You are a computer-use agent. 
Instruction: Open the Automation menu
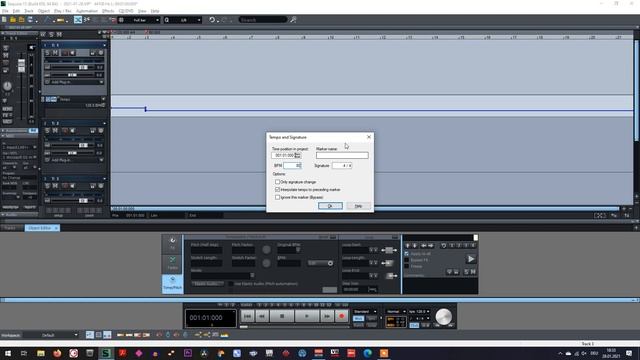(x=87, y=11)
